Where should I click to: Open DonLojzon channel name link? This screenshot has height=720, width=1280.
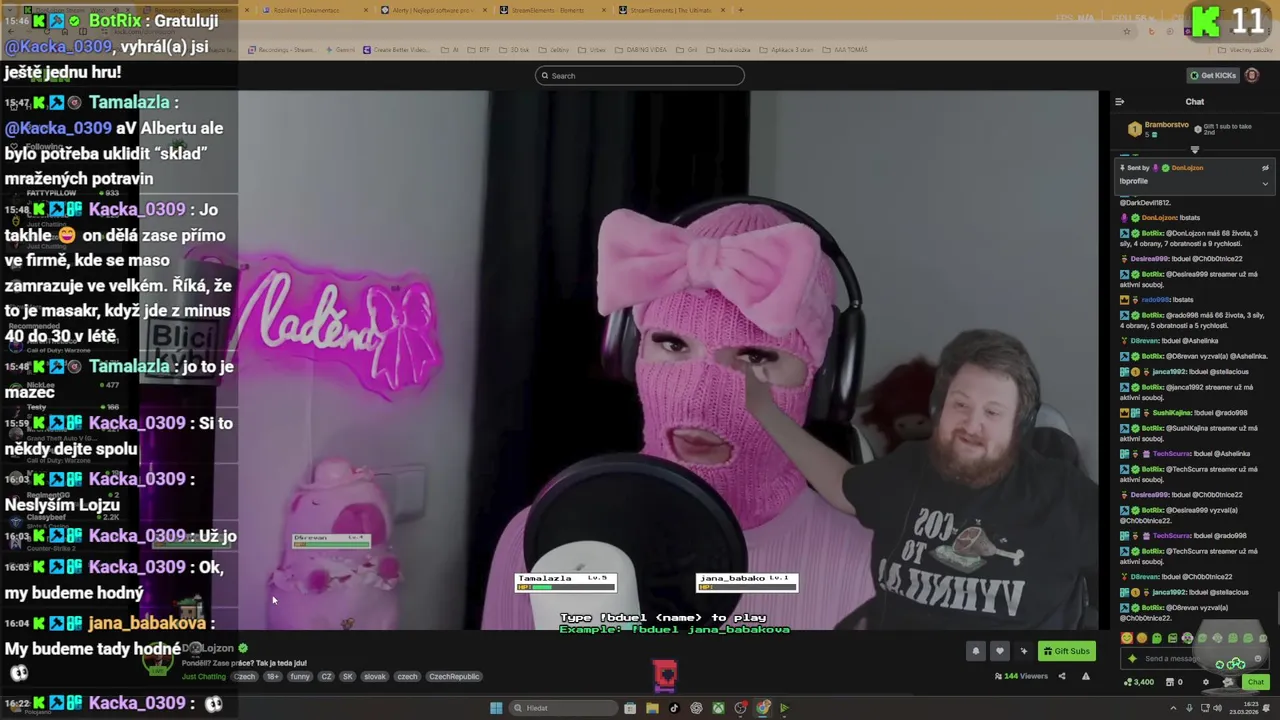pos(208,649)
